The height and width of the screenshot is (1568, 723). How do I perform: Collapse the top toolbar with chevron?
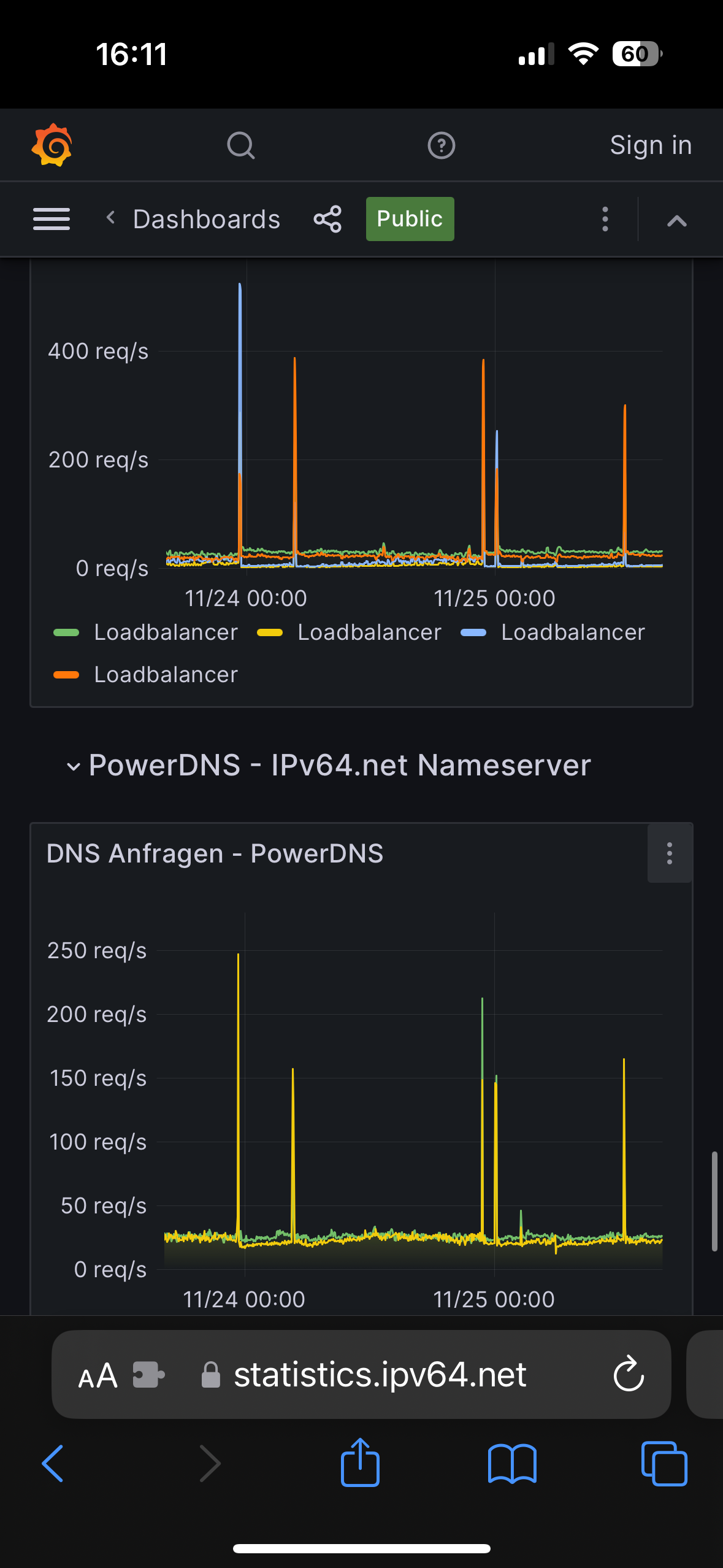[676, 220]
